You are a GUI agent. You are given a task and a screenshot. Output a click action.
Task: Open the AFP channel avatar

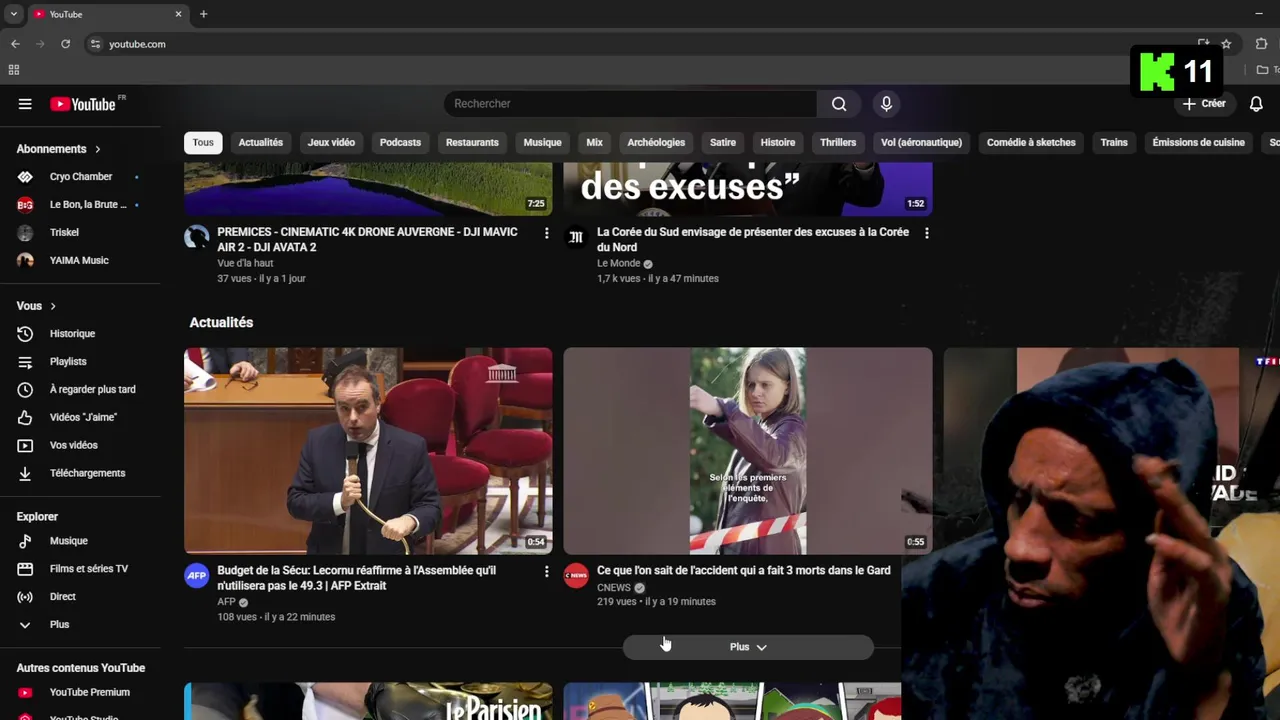[x=197, y=576]
